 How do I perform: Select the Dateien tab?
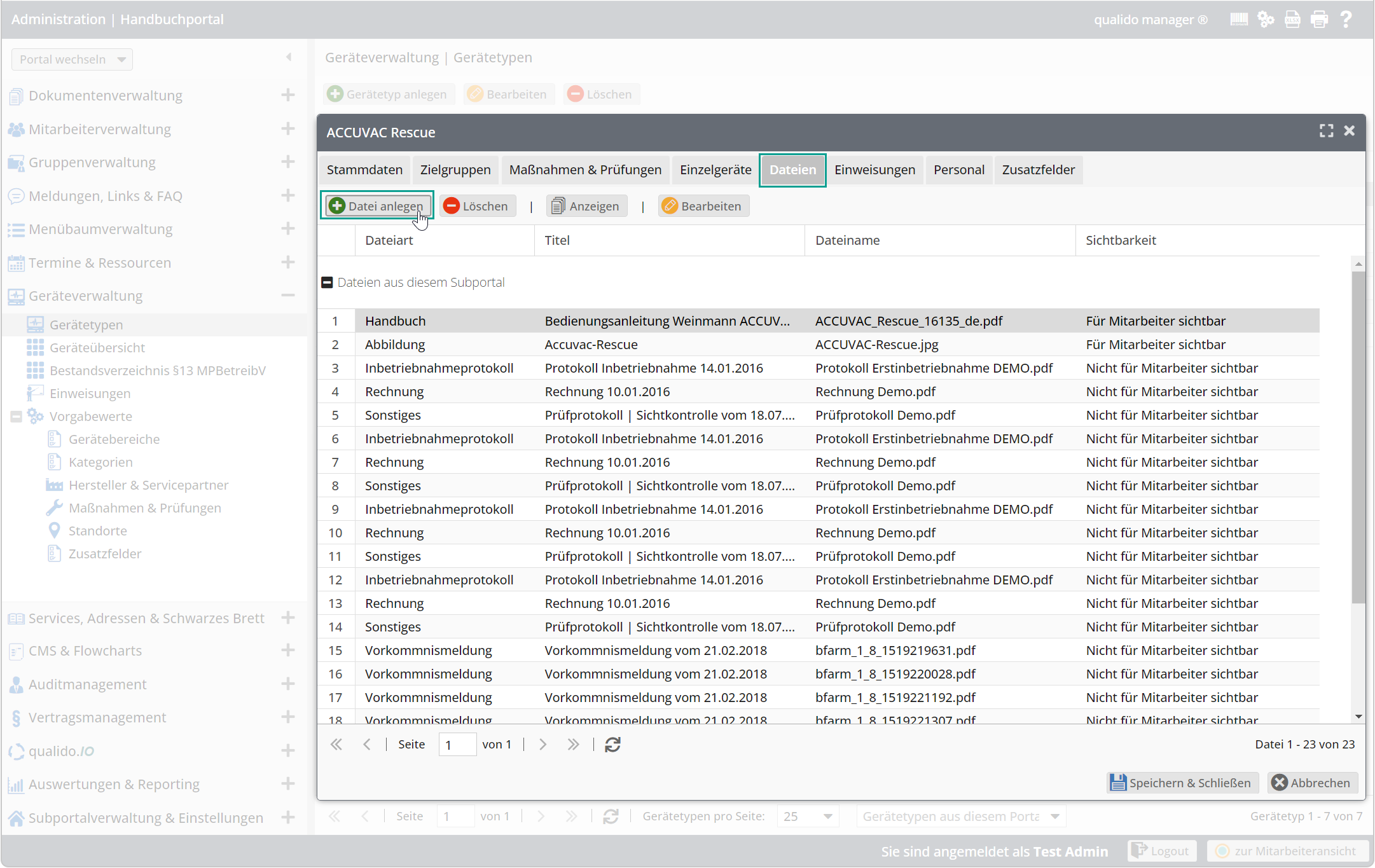(792, 170)
